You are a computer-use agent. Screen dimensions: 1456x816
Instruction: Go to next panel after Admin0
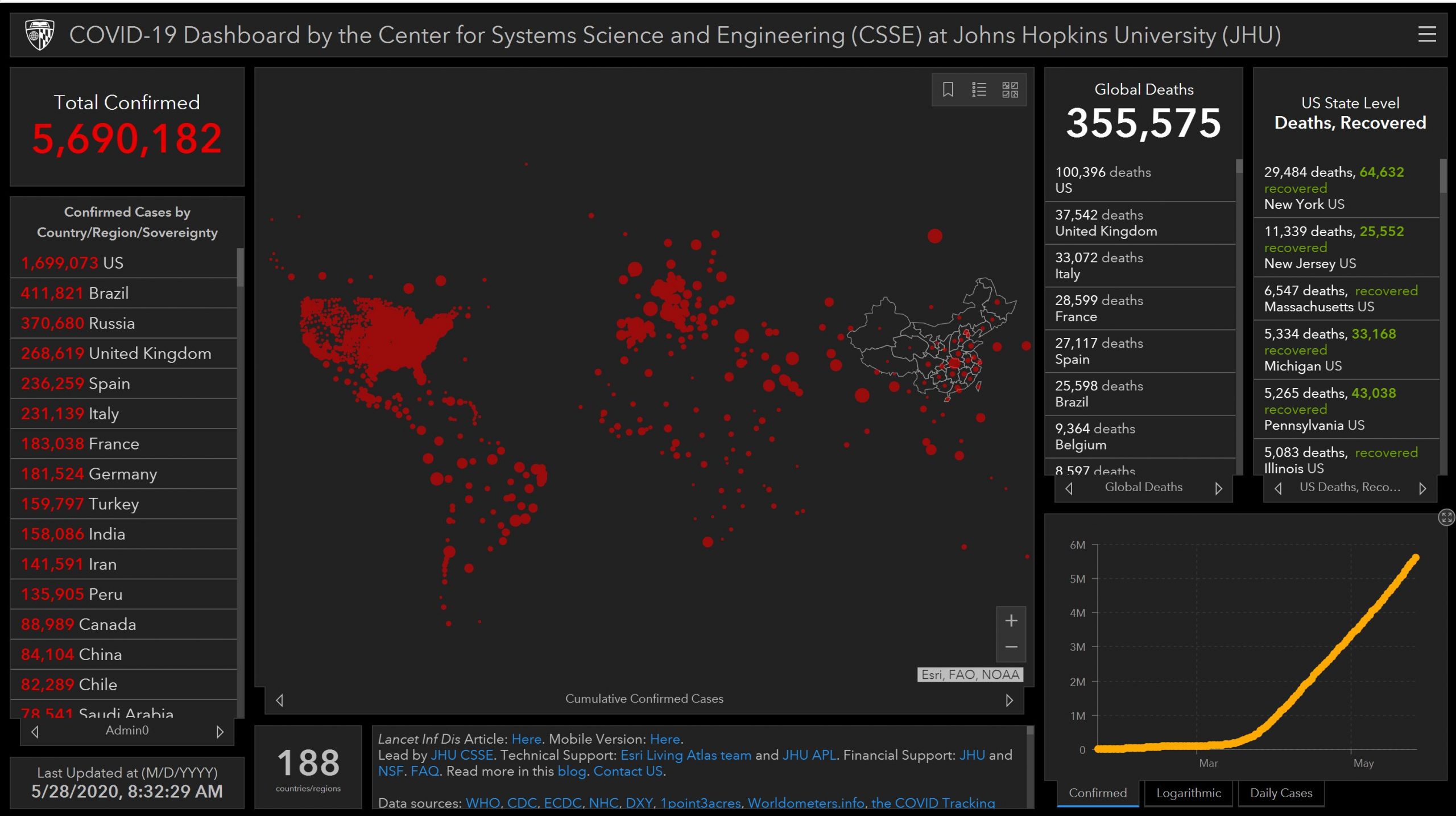coord(220,731)
